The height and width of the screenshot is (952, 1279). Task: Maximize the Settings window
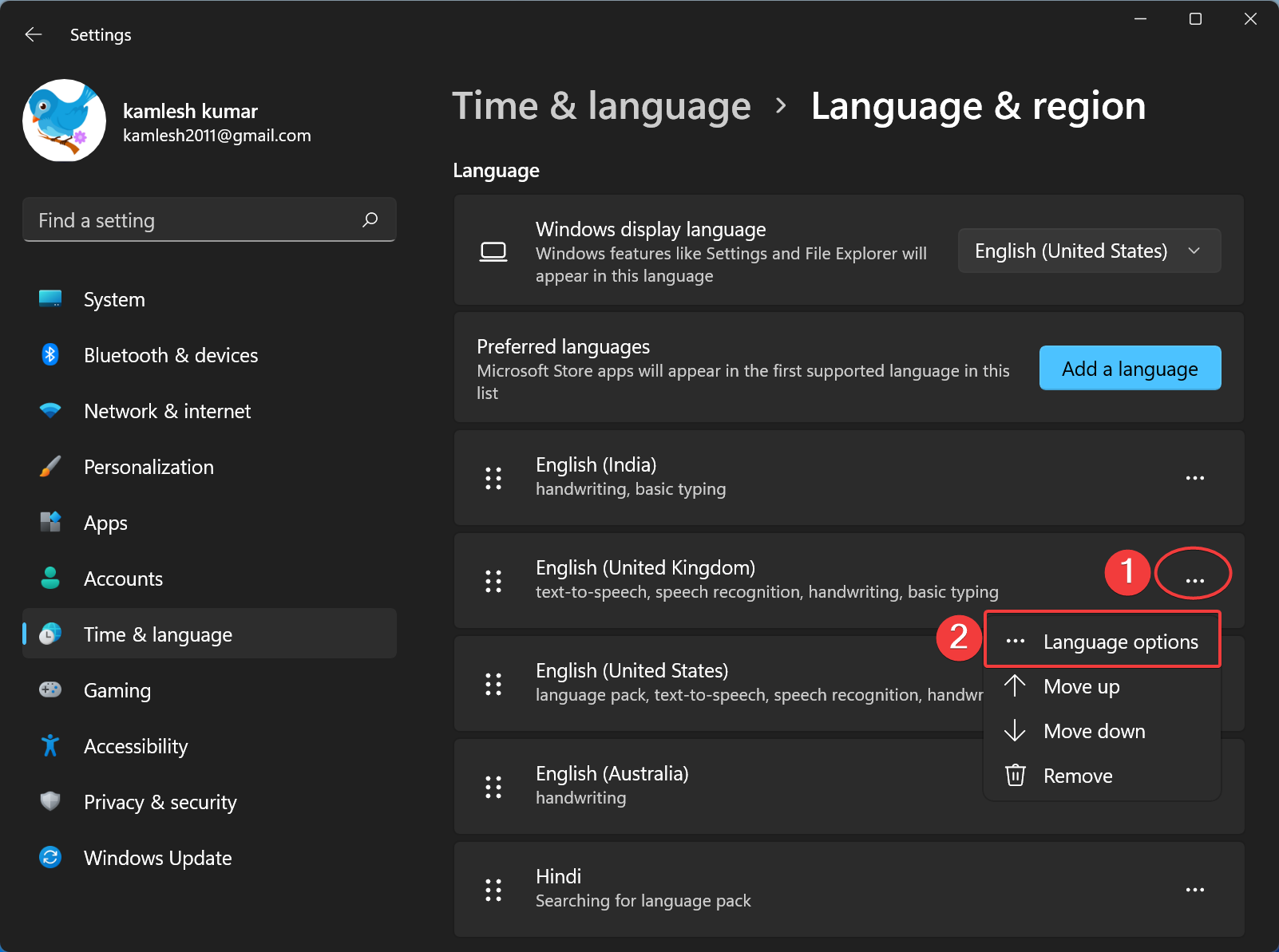1195,18
